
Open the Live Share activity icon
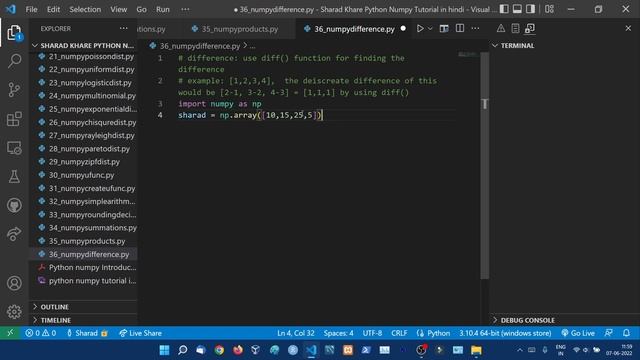click(x=14, y=233)
